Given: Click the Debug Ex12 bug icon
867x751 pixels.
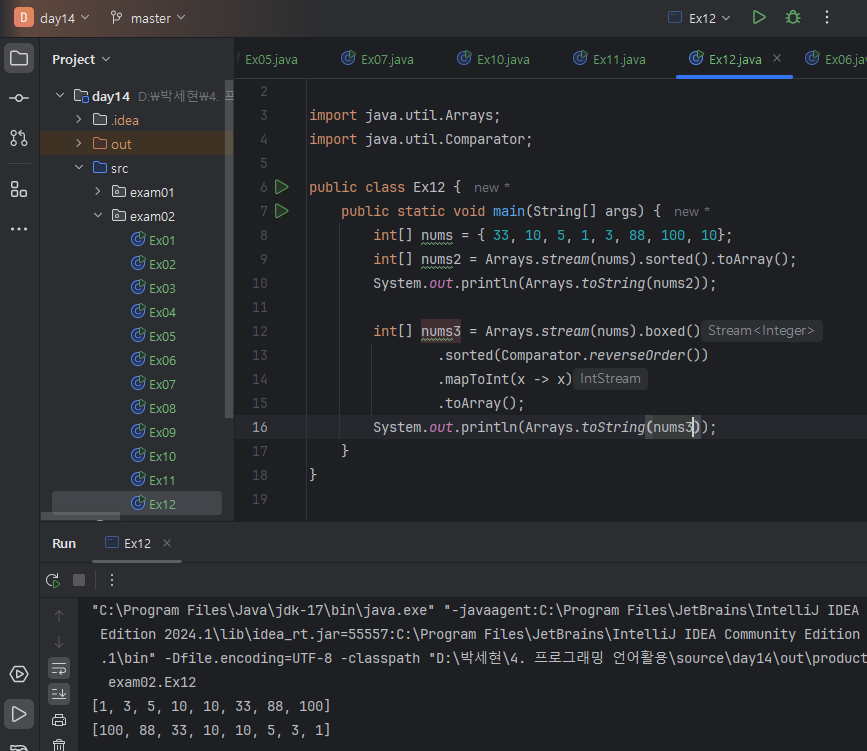Looking at the screenshot, I should (x=793, y=18).
